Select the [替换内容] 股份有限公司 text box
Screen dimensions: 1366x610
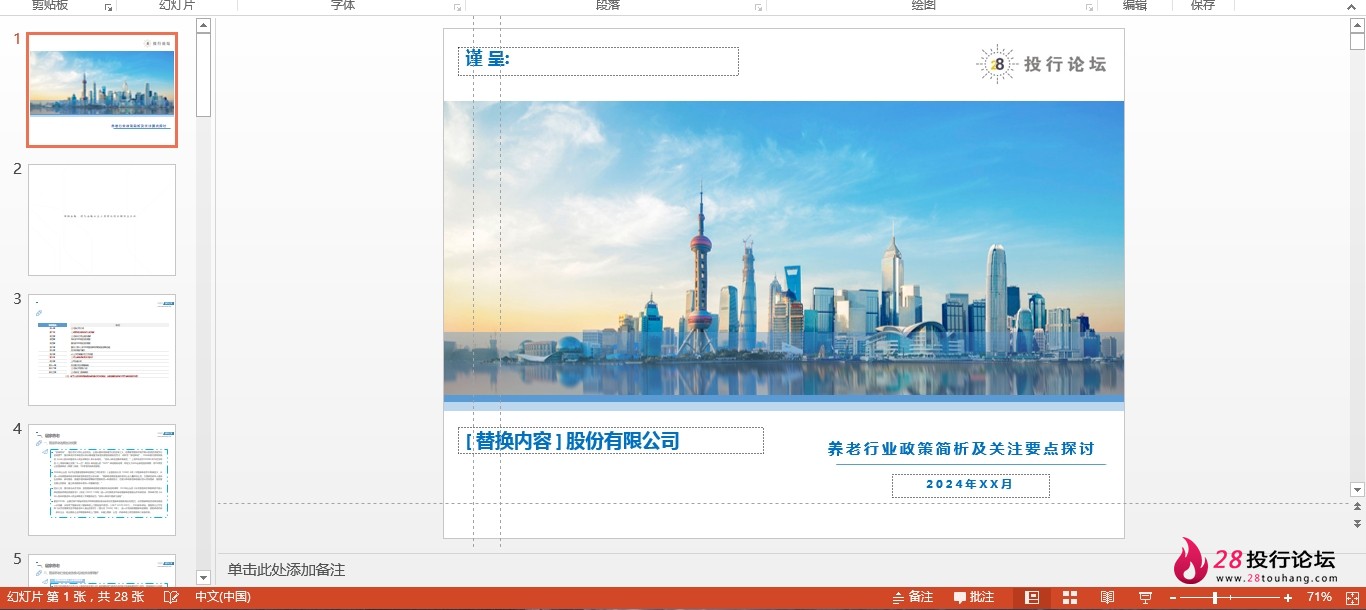tap(610, 440)
